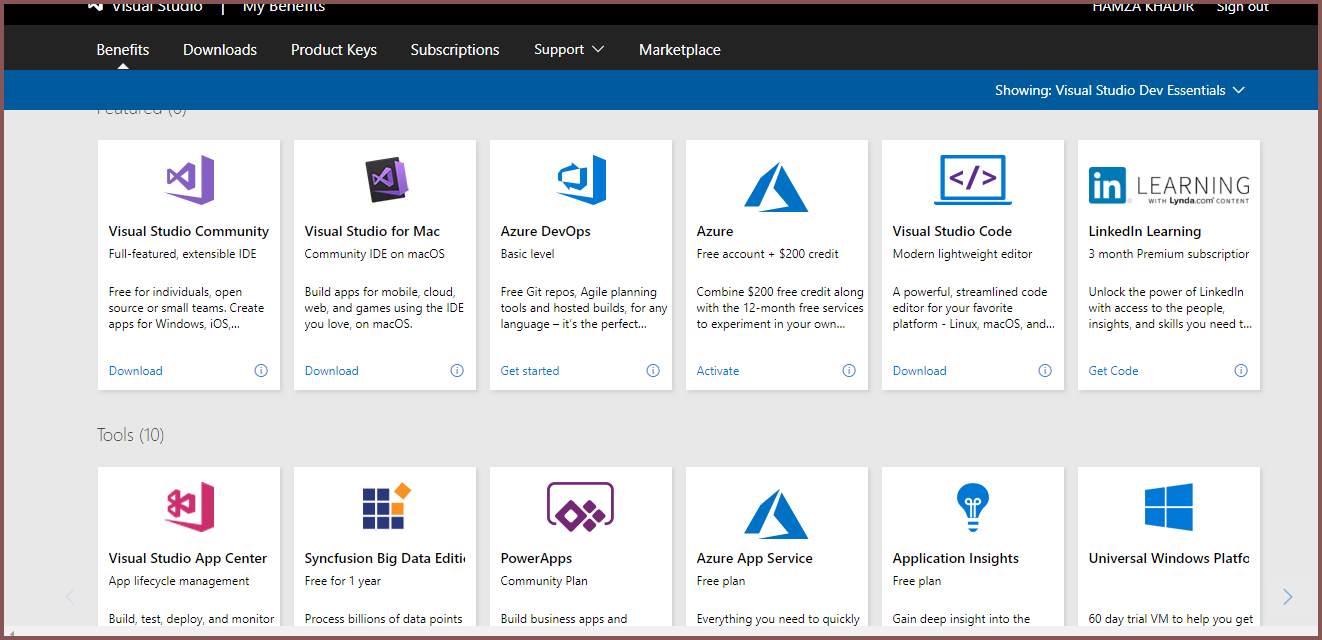Click the Visual Studio Code laptop icon

(x=973, y=180)
